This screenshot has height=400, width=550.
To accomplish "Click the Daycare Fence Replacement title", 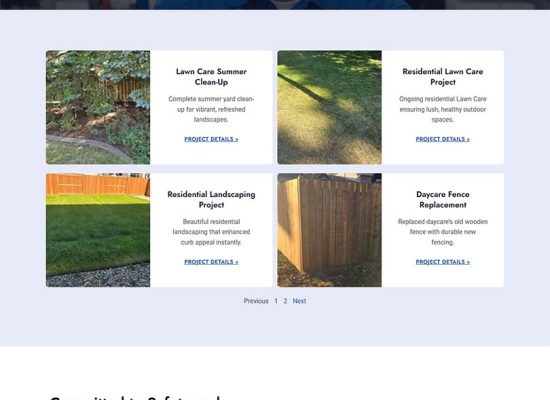I will coord(443,200).
